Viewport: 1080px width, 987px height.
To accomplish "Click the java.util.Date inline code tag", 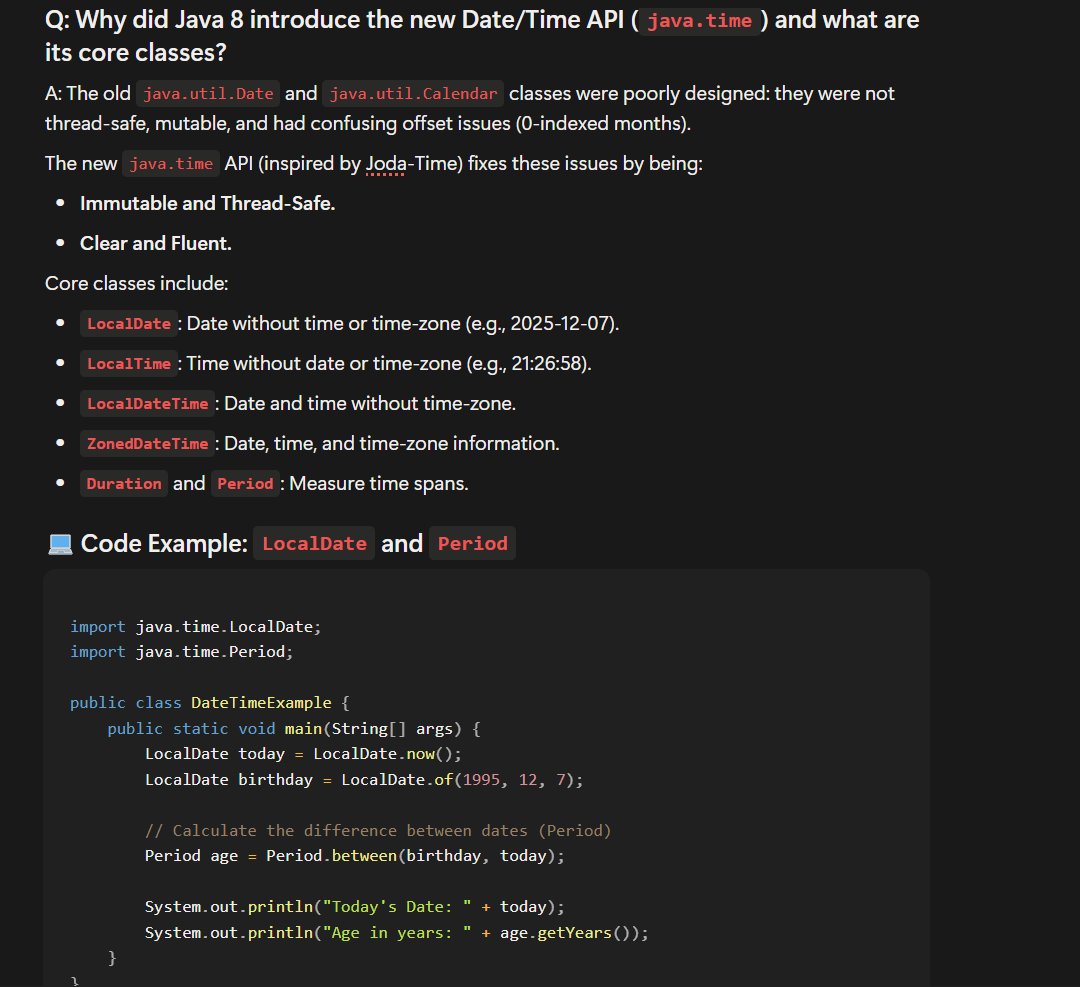I will coord(208,94).
